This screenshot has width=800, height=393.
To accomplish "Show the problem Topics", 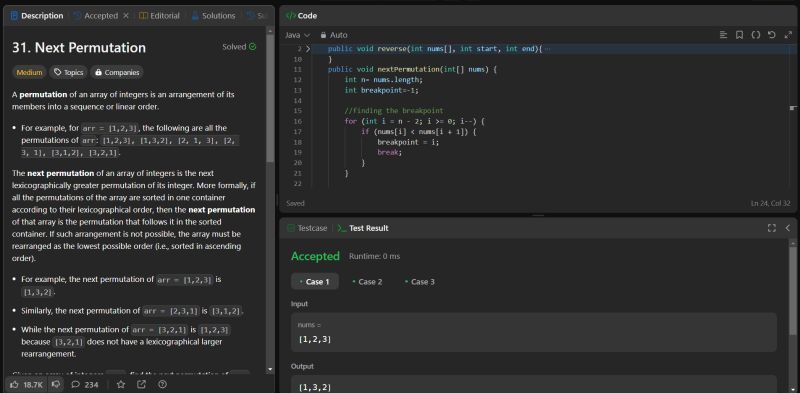I will coord(68,72).
